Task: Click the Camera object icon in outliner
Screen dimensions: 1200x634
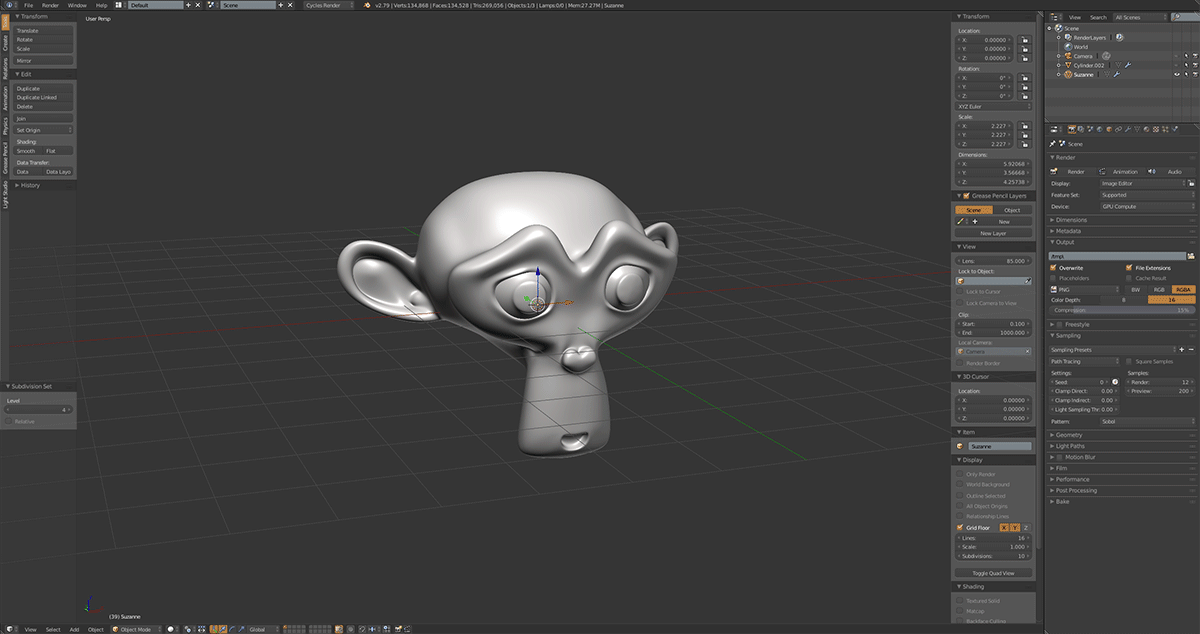Action: (x=1068, y=56)
